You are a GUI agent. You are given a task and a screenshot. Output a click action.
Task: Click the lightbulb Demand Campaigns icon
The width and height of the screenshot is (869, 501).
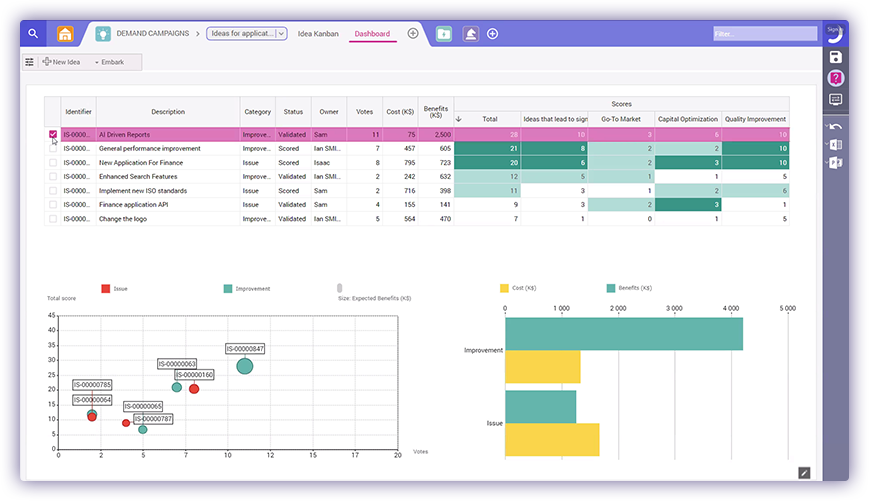102,33
